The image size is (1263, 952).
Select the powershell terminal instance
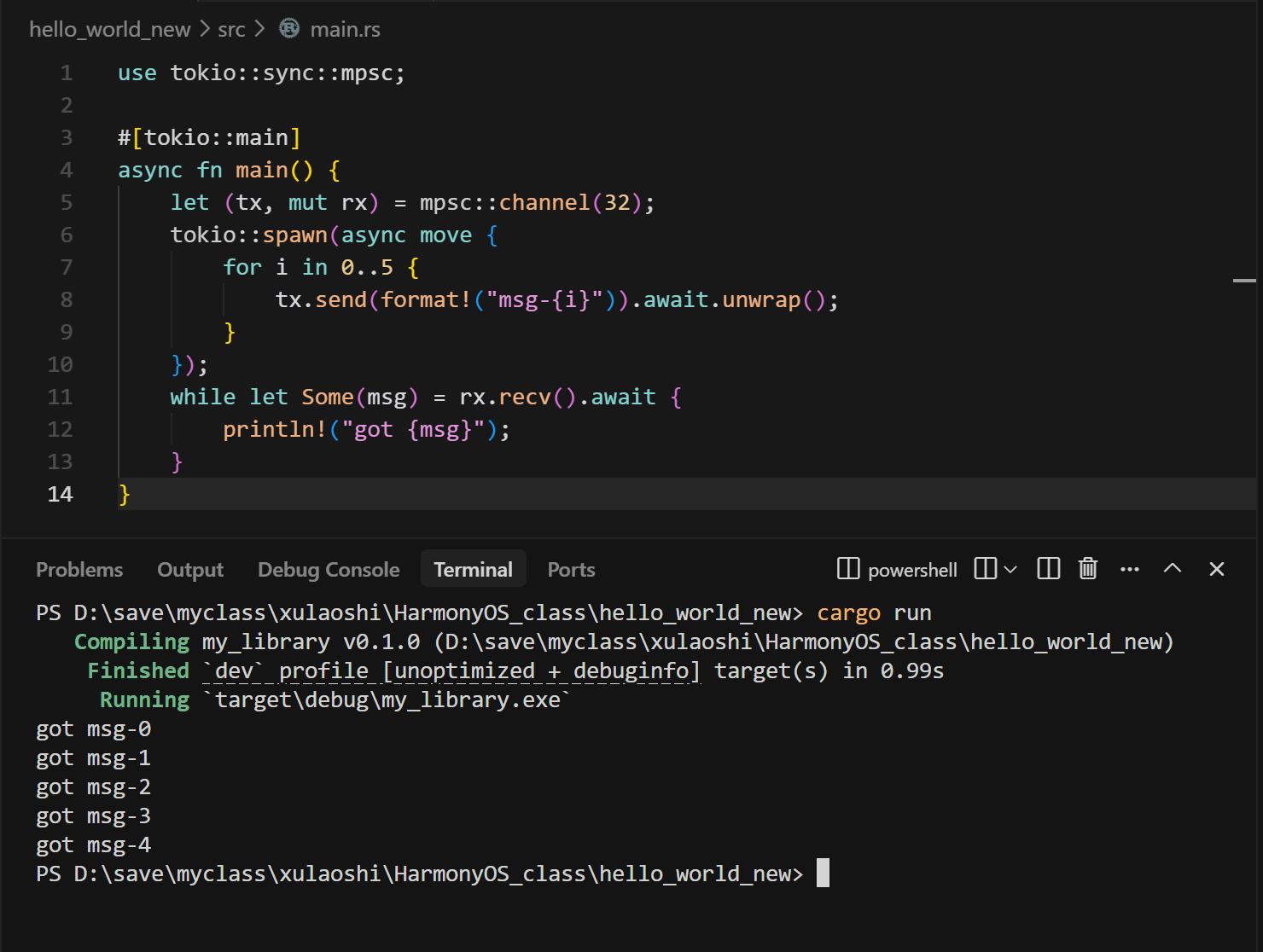(897, 569)
